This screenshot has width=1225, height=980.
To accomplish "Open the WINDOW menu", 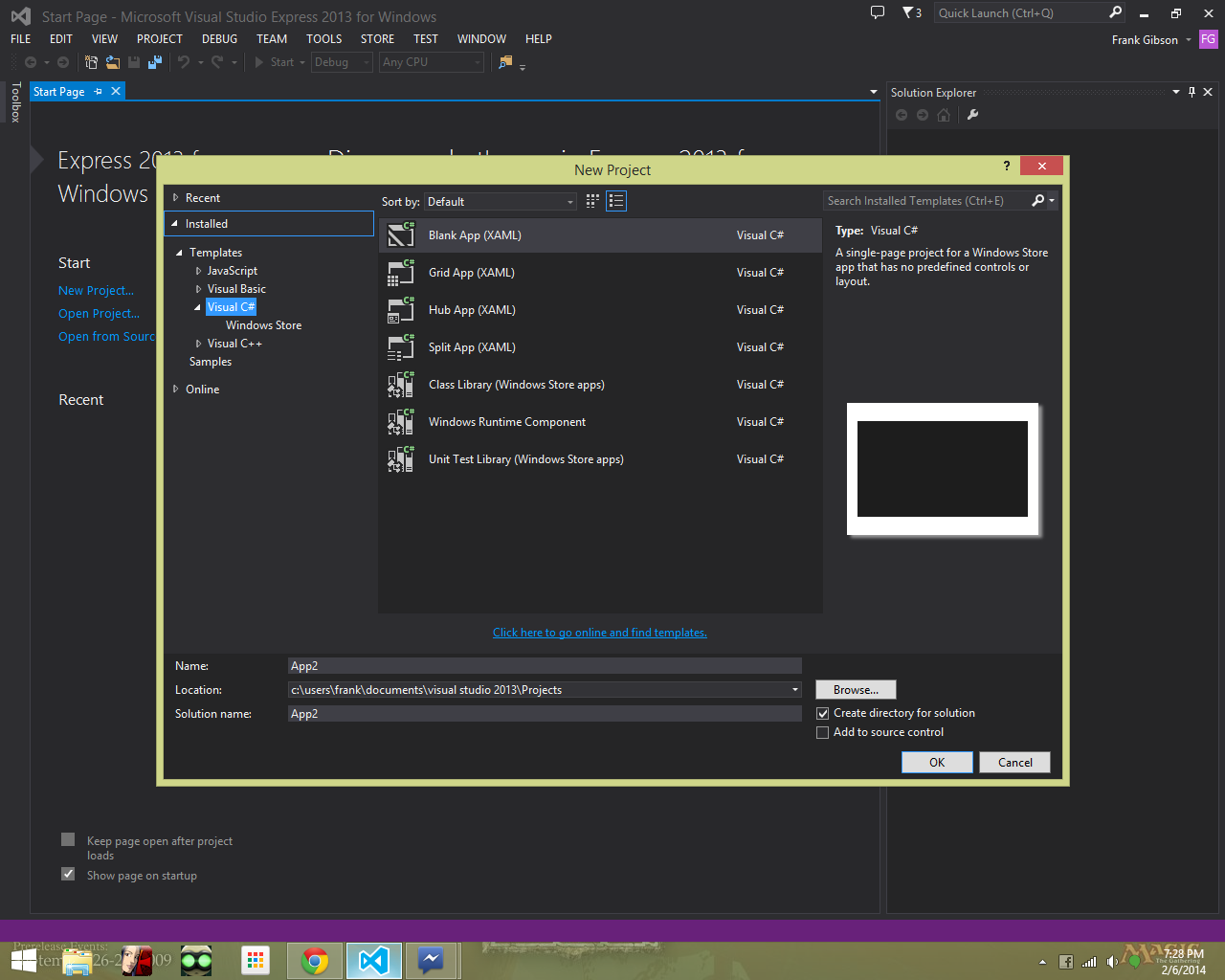I will click(481, 39).
